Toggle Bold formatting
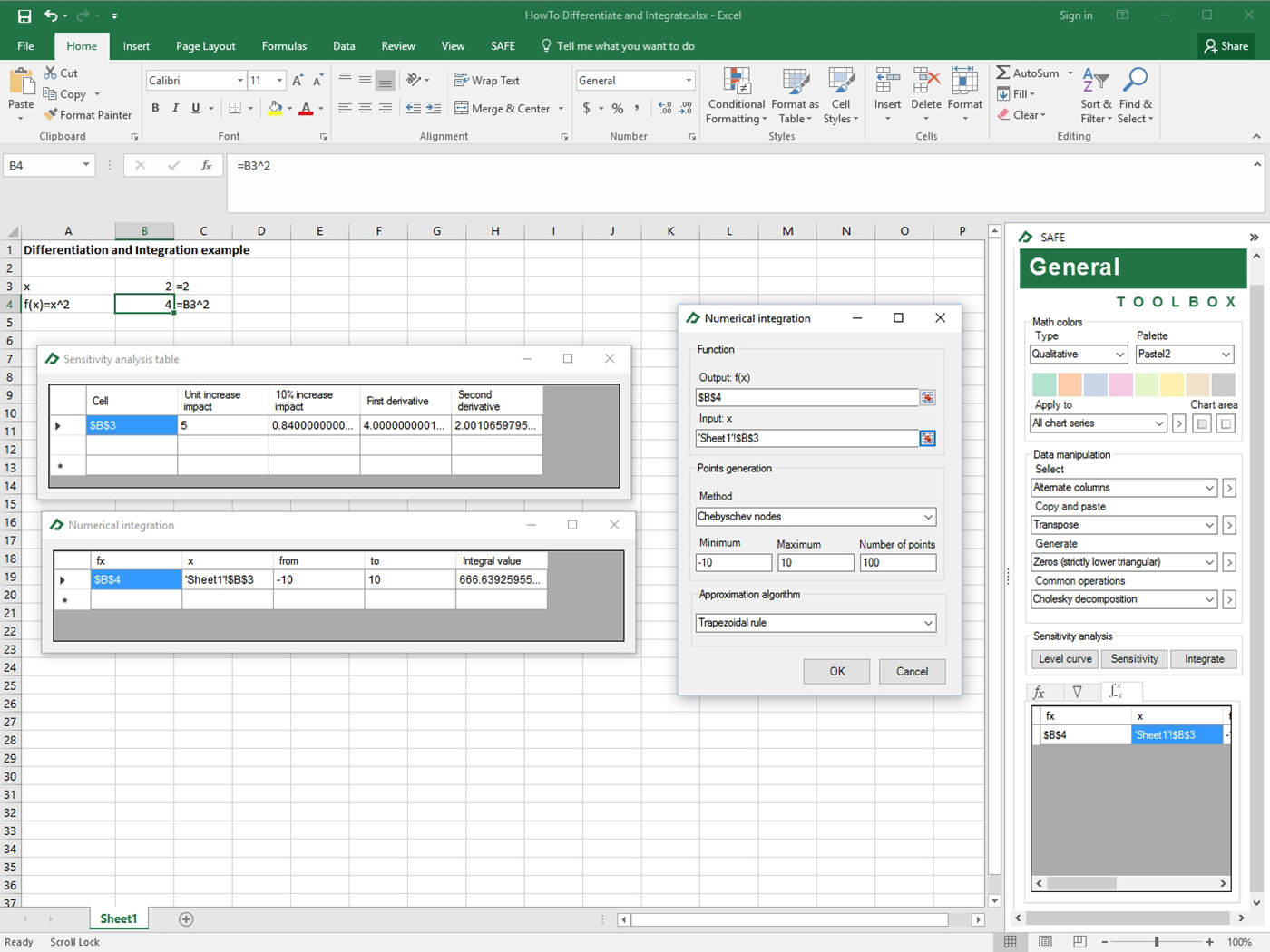The width and height of the screenshot is (1270, 952). tap(155, 108)
